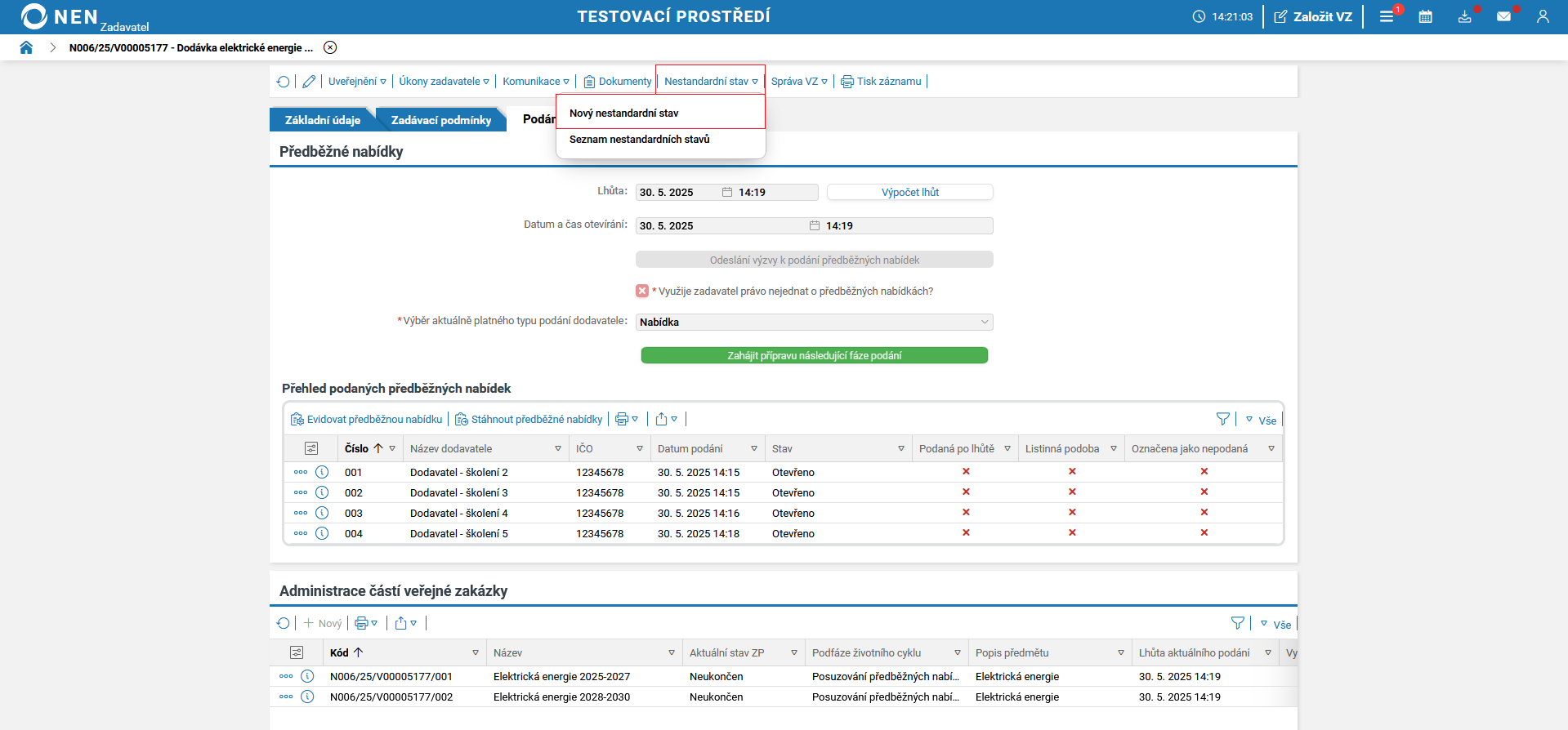Click the pencil edit icon in toolbar
The height and width of the screenshot is (730, 1568).
tap(309, 82)
